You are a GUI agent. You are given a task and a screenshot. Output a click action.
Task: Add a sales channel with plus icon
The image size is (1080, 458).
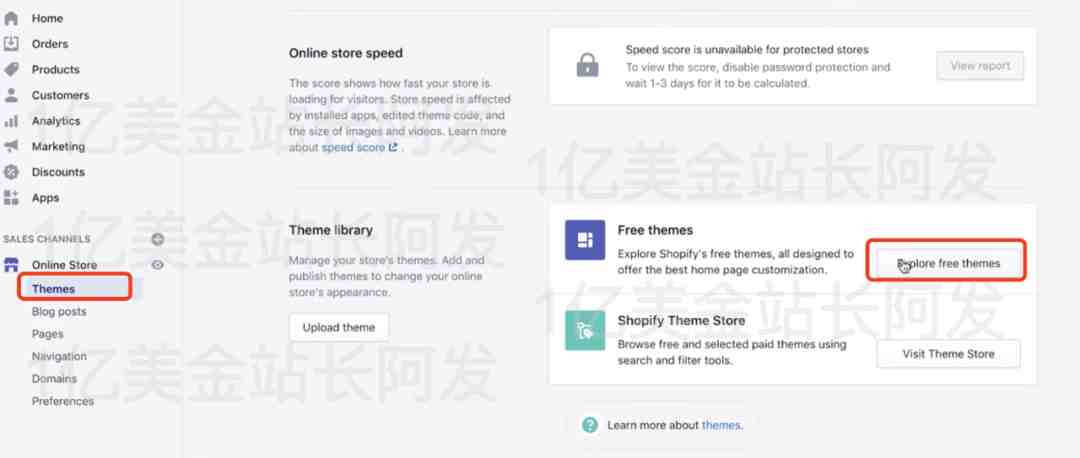coord(158,239)
